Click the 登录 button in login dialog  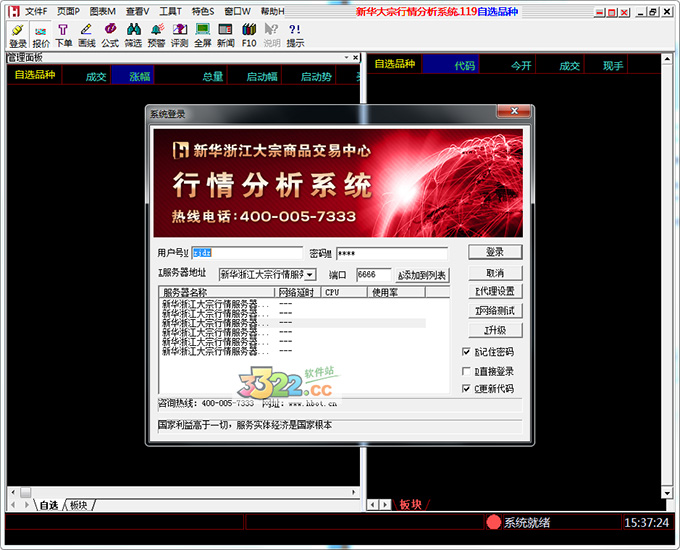[495, 252]
